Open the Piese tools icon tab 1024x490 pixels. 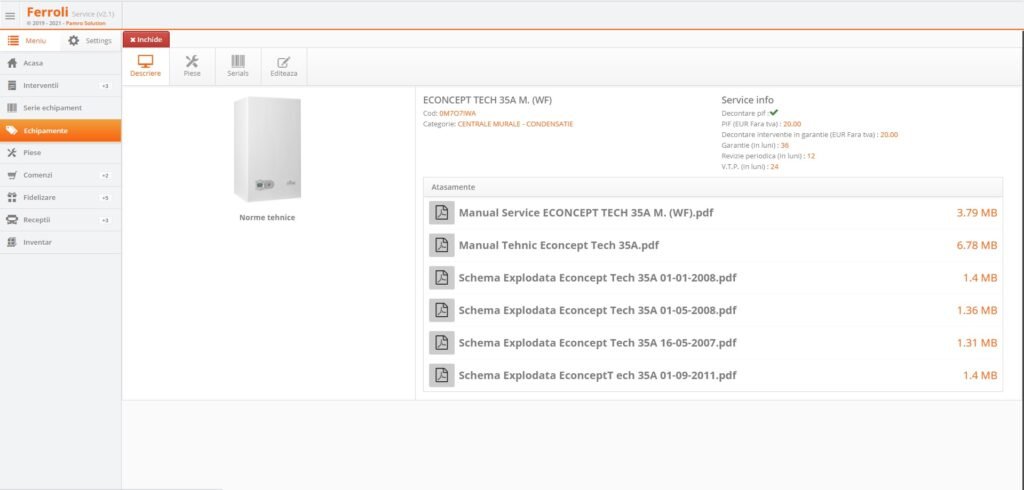tap(192, 66)
